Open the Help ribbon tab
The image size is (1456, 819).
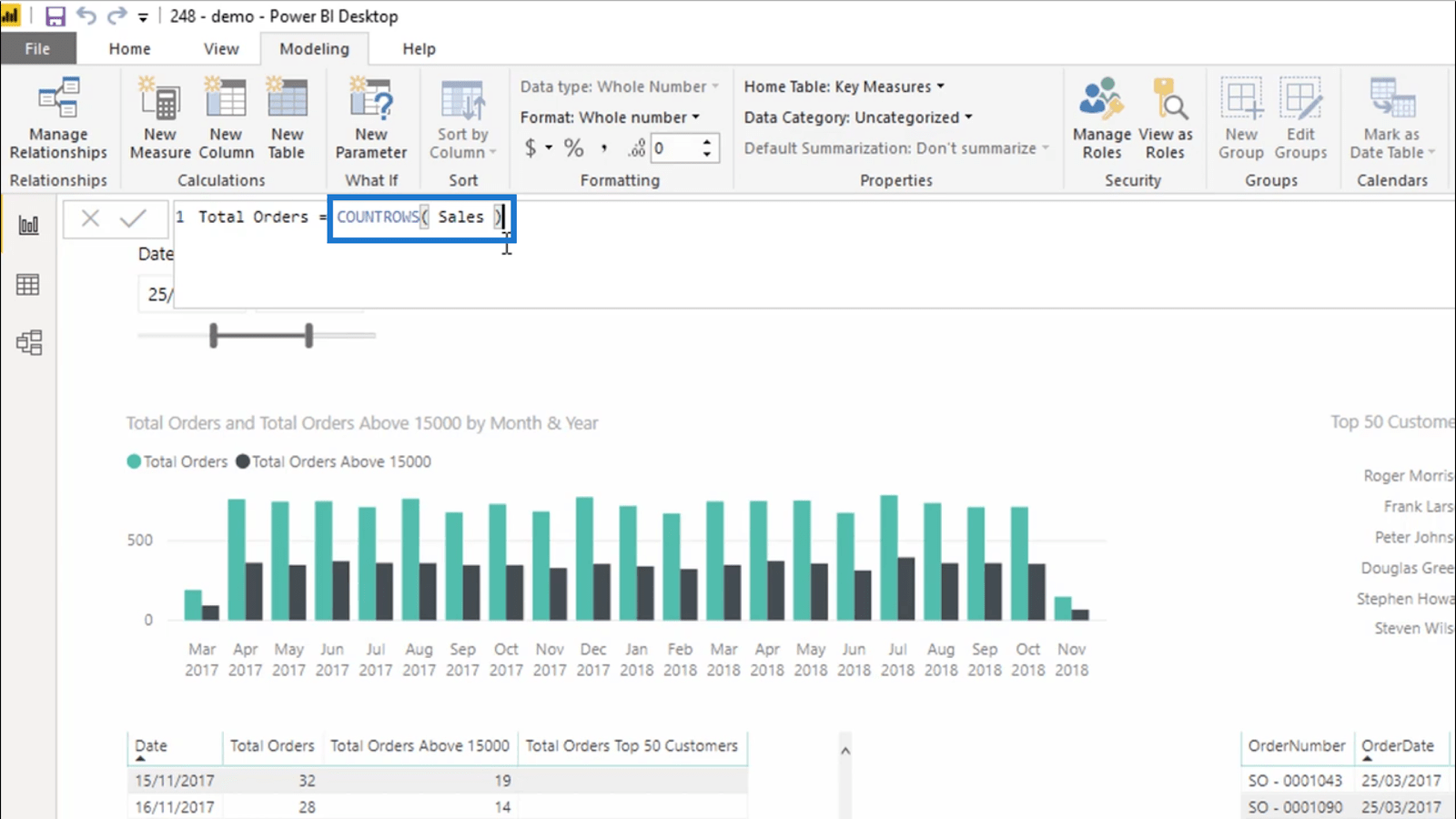click(x=419, y=49)
